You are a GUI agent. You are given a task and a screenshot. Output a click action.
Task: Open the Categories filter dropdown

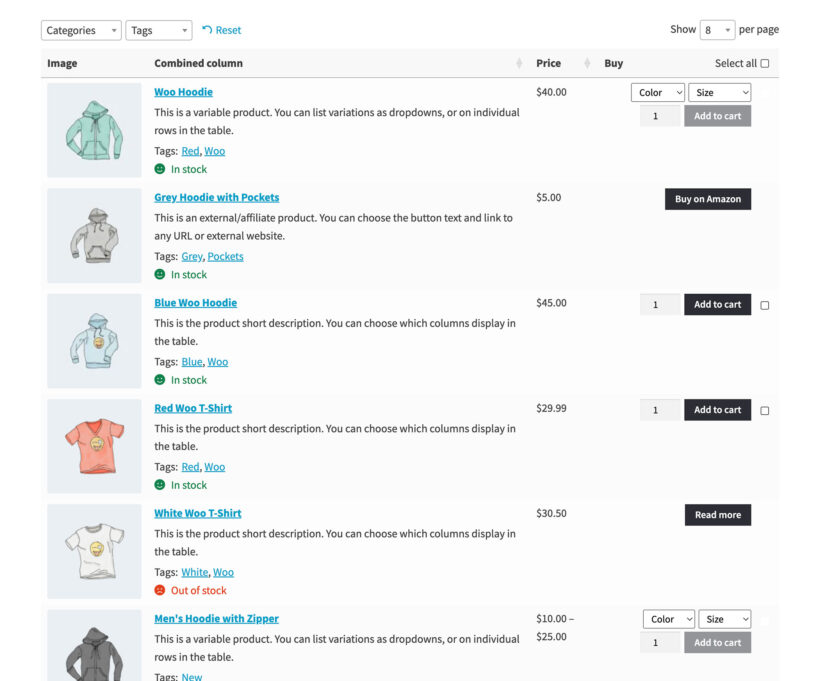[x=80, y=30]
